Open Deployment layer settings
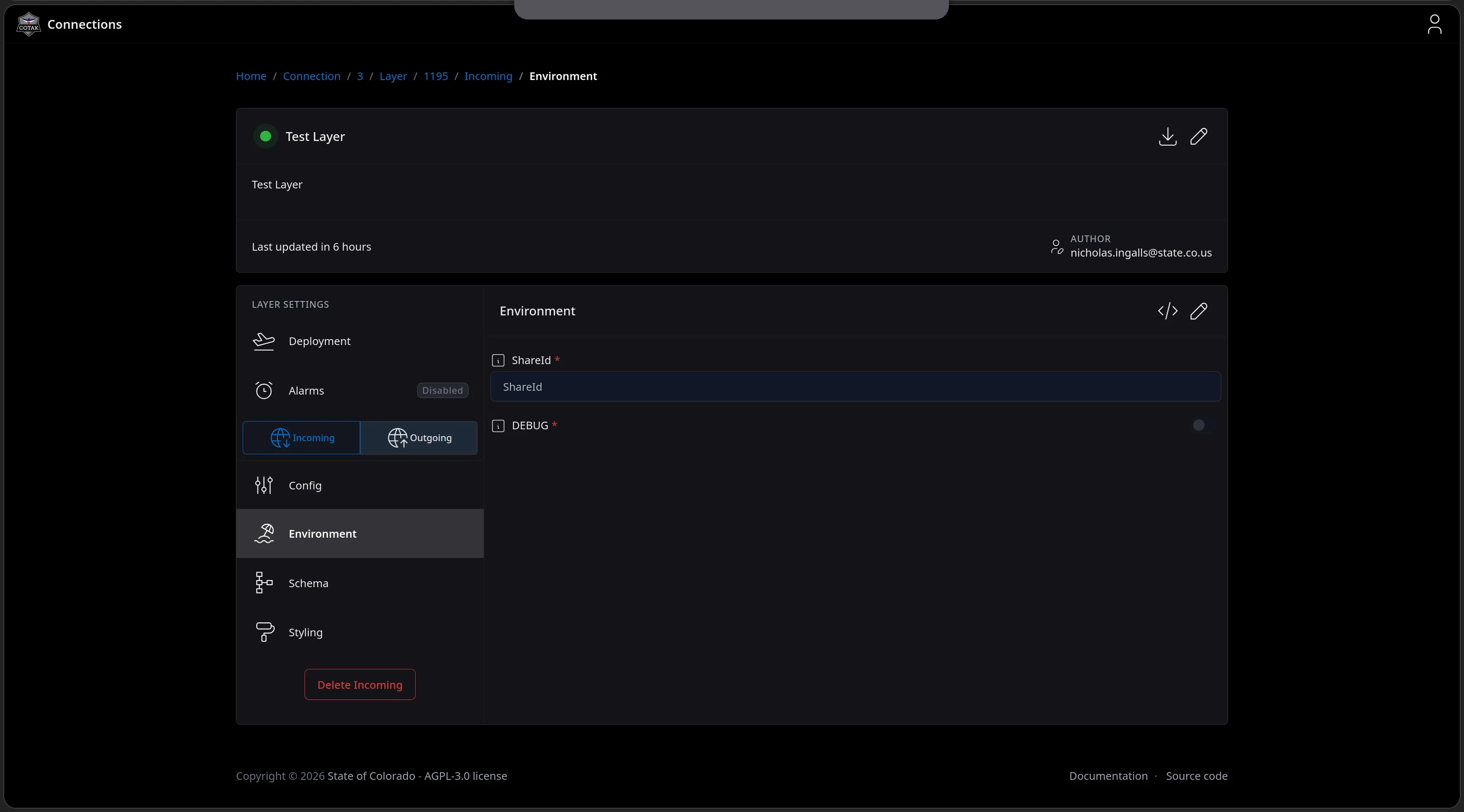The image size is (1464, 812). 360,341
